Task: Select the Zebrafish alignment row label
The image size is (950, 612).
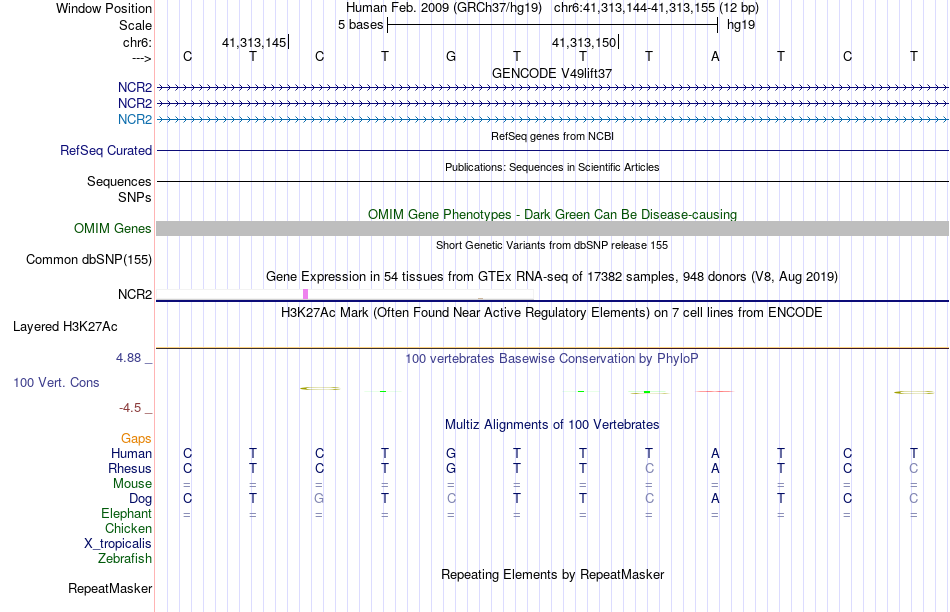Action: (125, 559)
